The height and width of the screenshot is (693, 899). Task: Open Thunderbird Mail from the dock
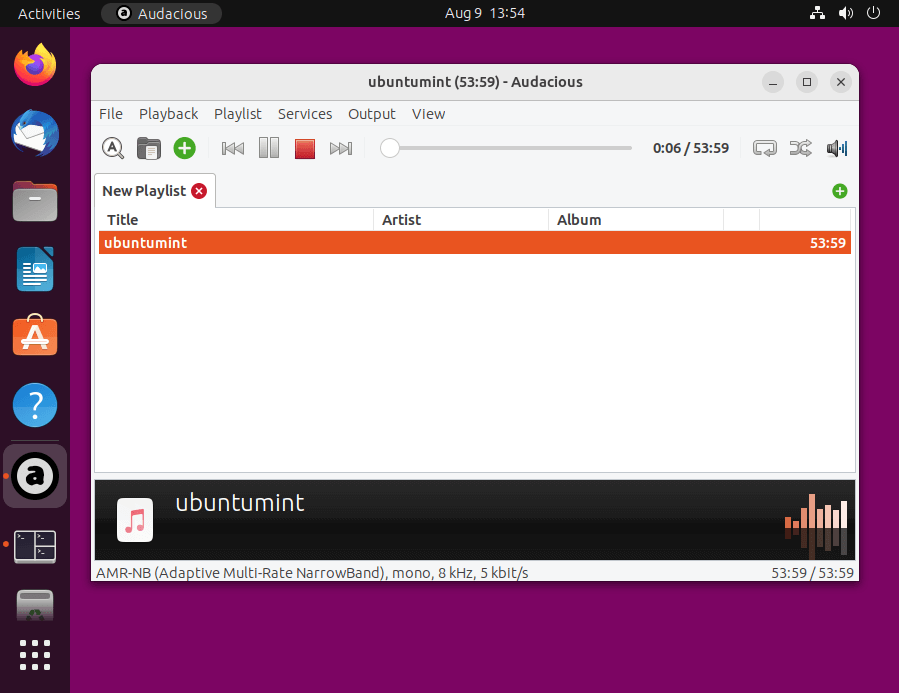click(35, 133)
